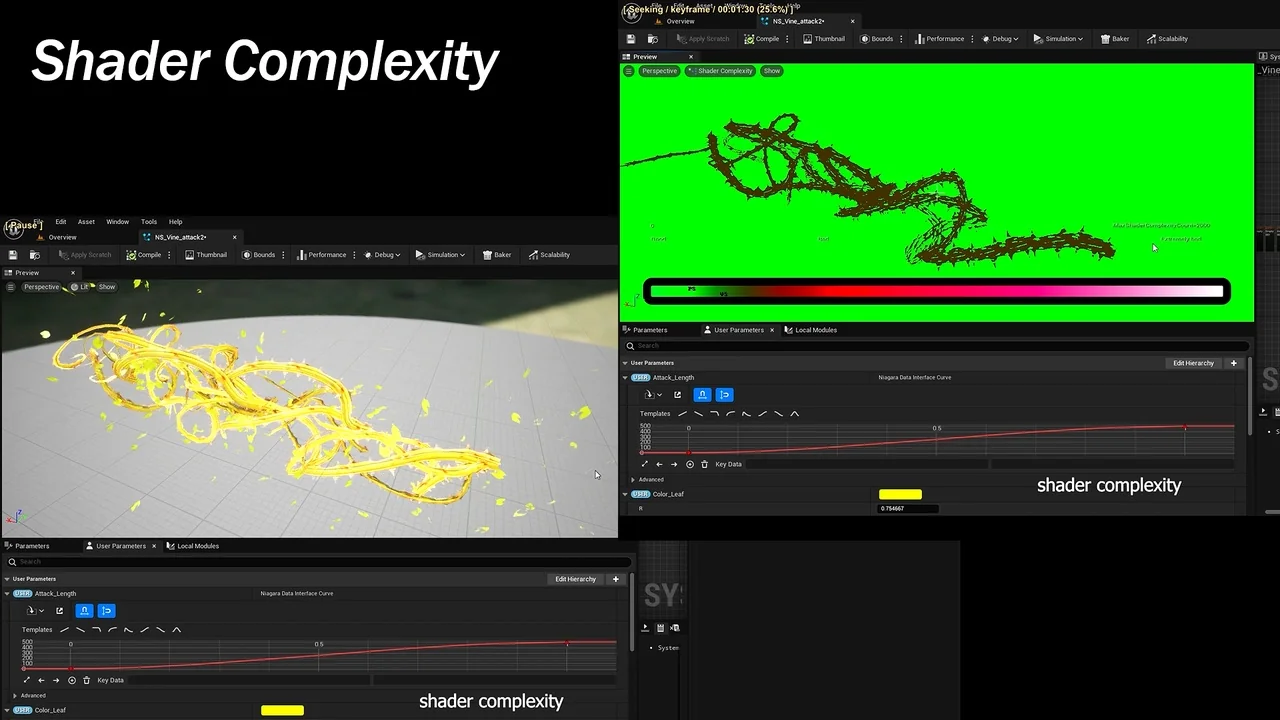
Task: Click the Shader Complexity view mode button
Action: 720,71
